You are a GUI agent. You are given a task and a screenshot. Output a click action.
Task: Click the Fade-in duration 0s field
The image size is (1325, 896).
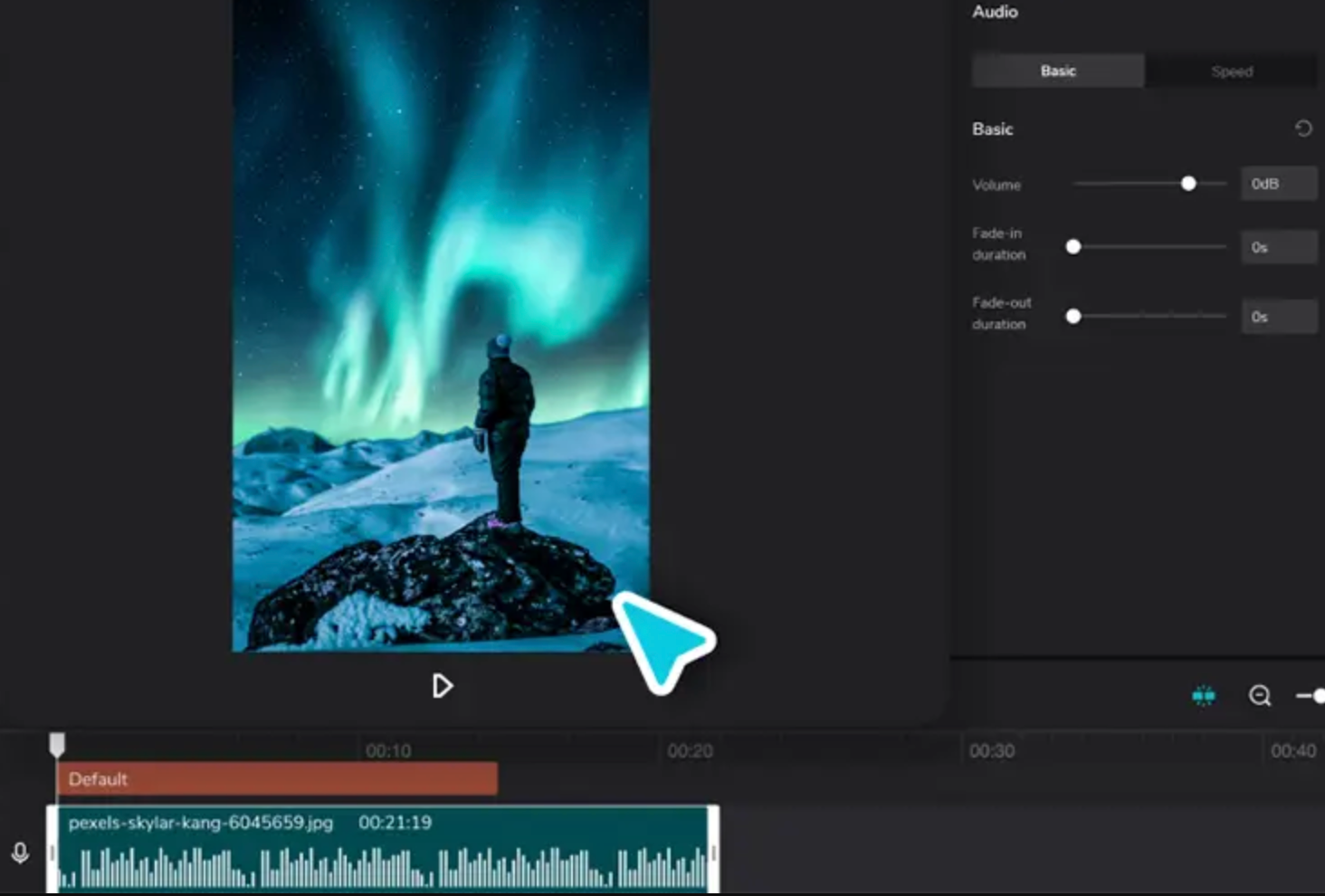(x=1279, y=246)
